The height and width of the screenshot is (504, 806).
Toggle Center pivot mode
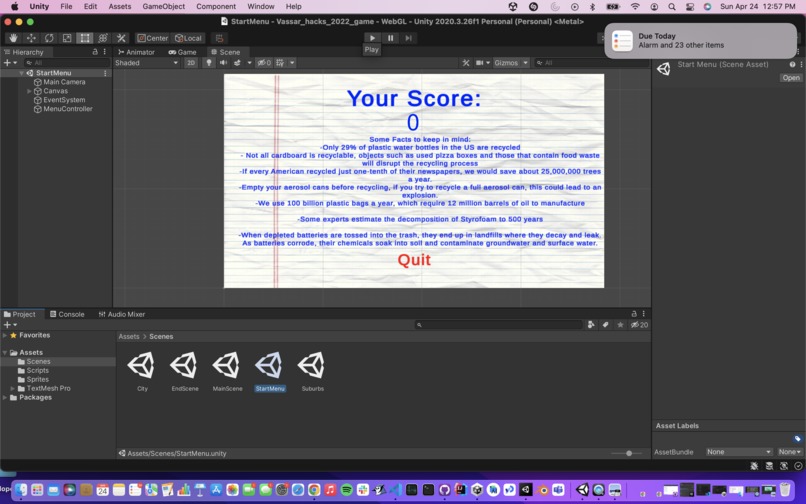click(153, 38)
